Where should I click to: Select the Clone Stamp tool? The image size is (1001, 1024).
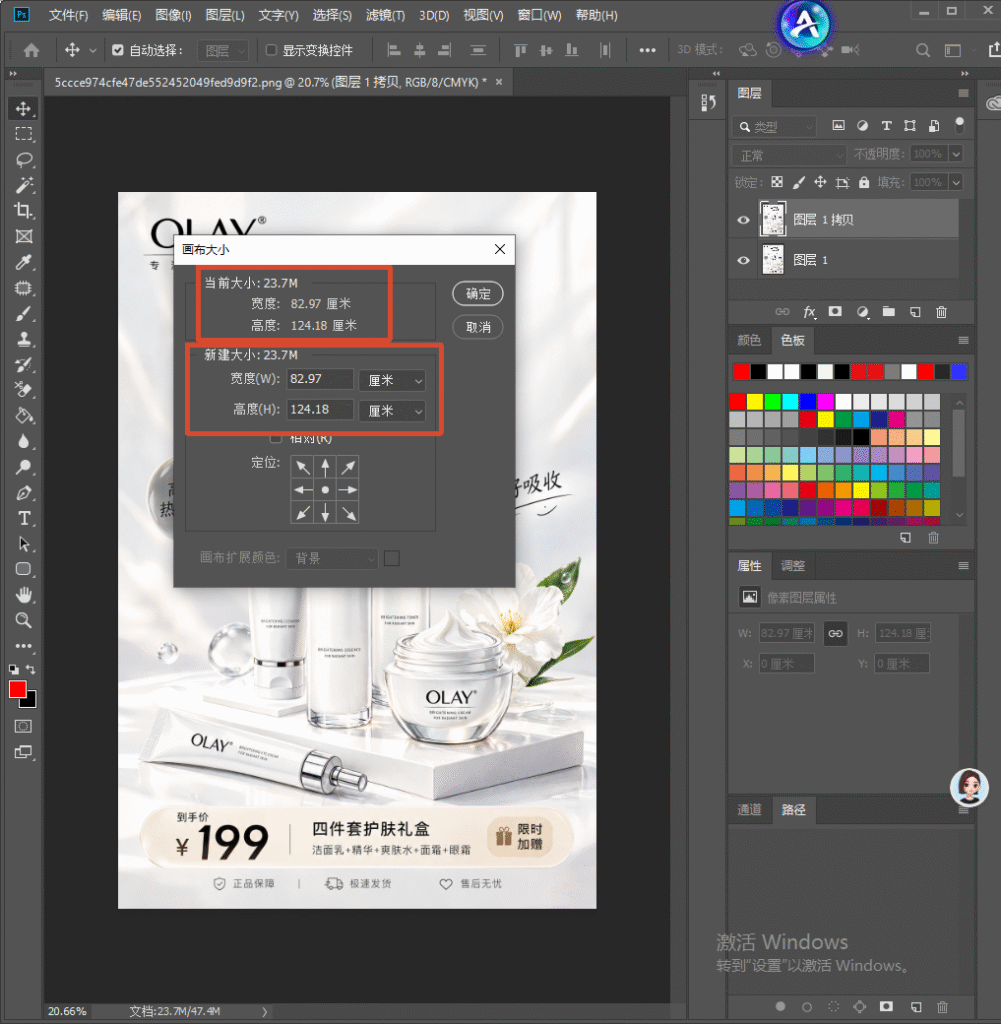click(24, 339)
